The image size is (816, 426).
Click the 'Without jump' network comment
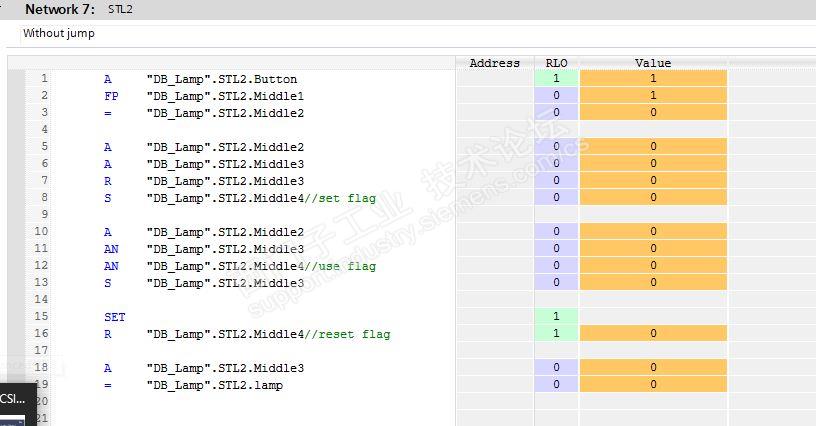click(x=59, y=33)
